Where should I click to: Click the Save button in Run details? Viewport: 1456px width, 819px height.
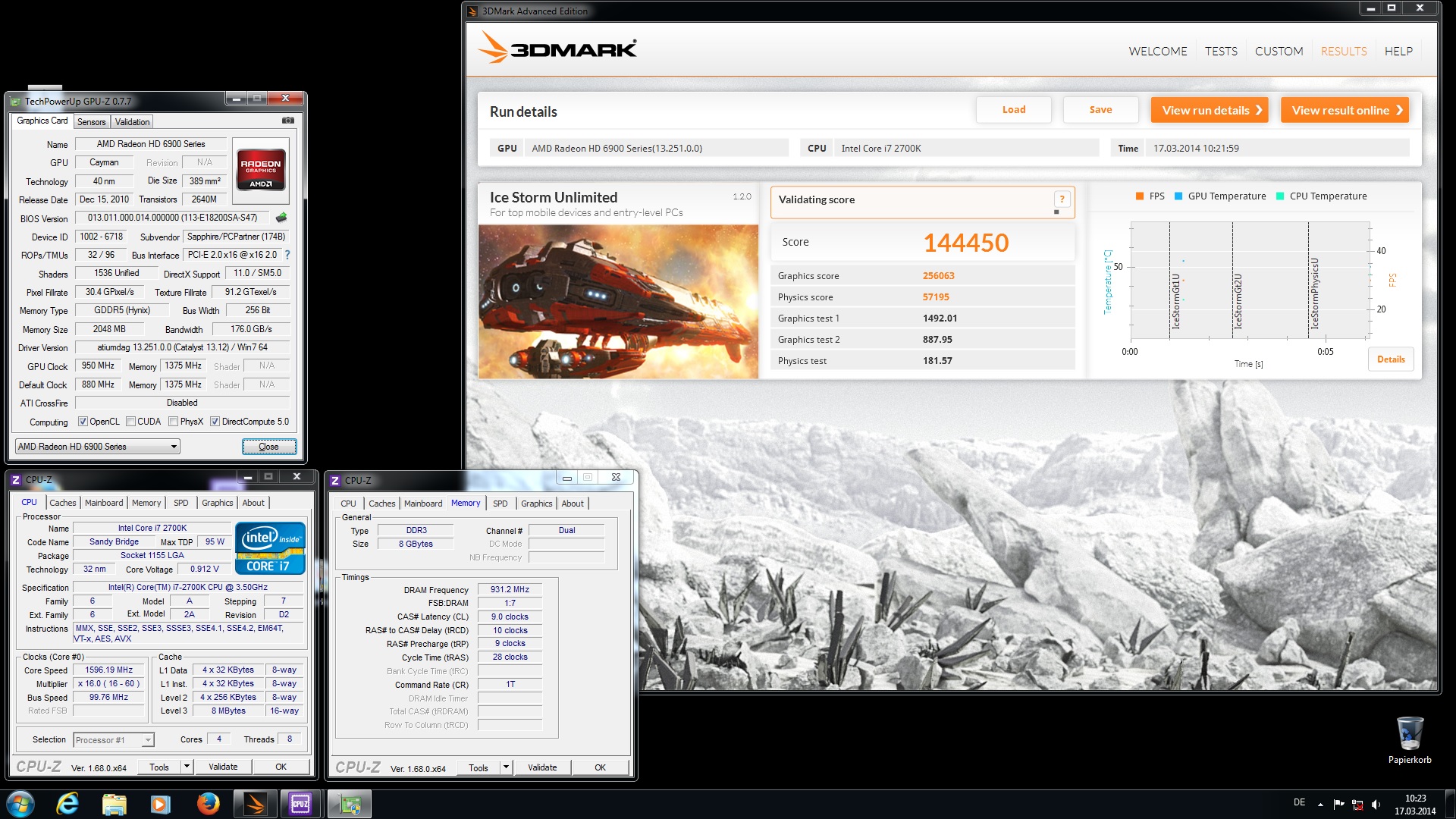[x=1101, y=110]
